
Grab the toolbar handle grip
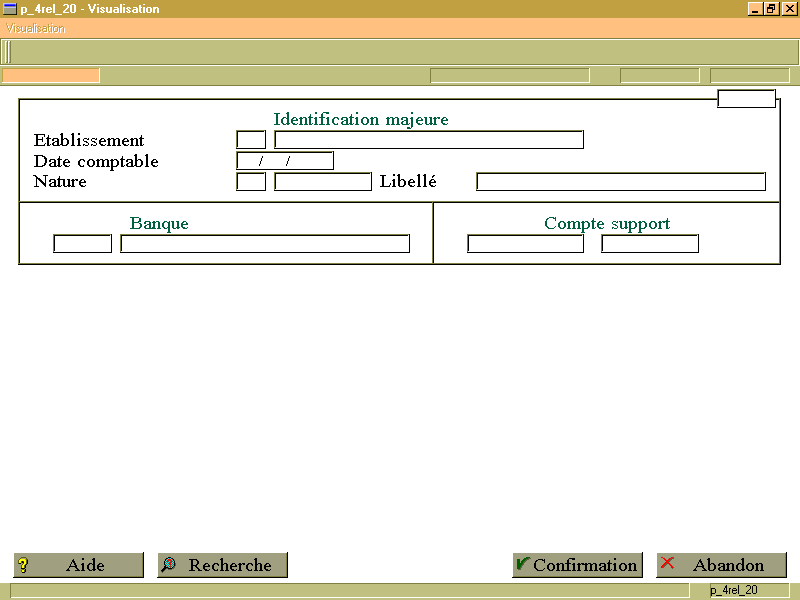pos(6,52)
